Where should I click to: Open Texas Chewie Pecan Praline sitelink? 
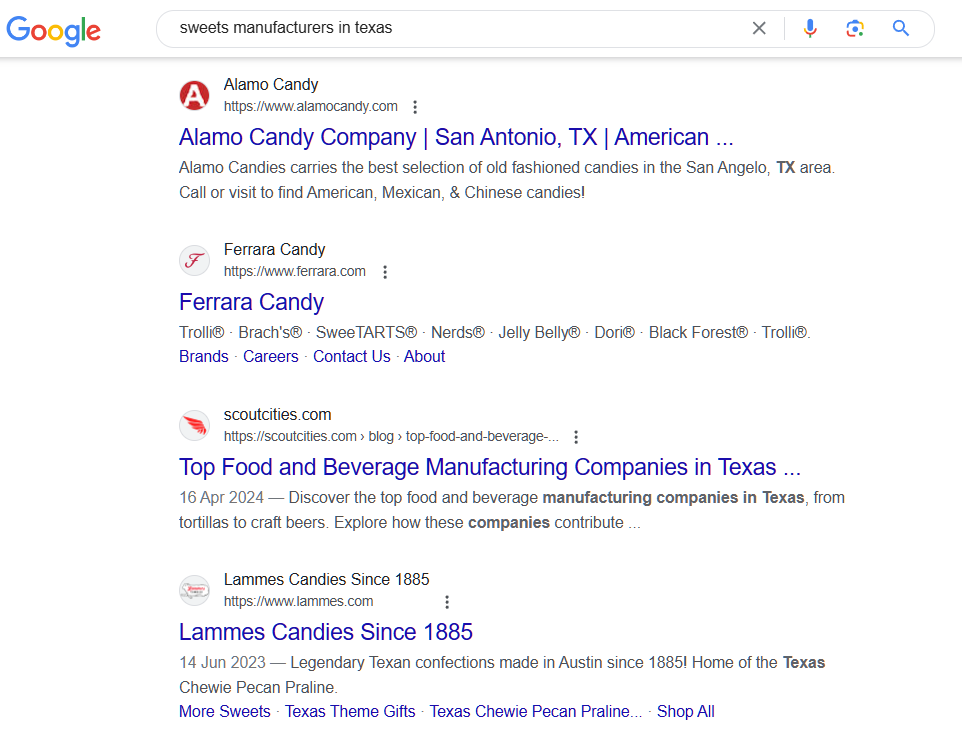point(536,711)
